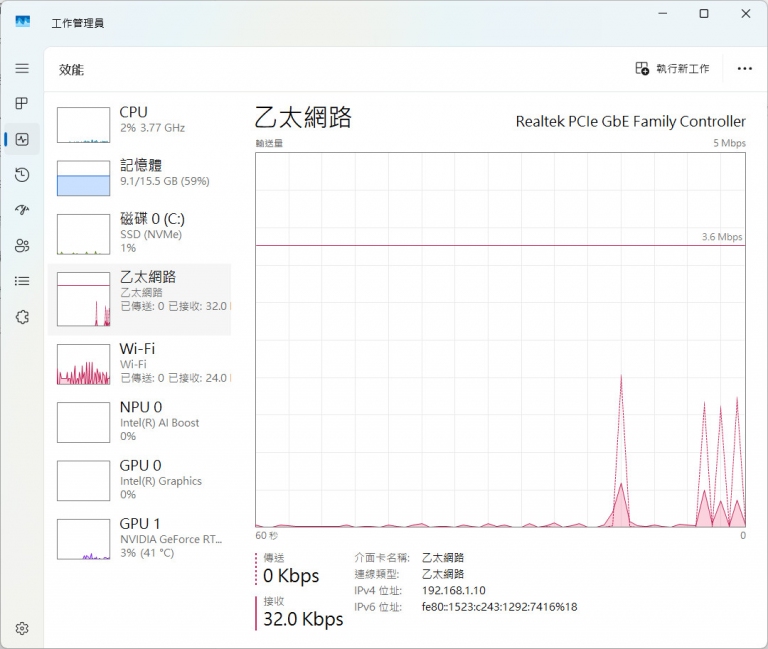The width and height of the screenshot is (768, 649).
Task: Select 磁碟 0 (C:) disk item
Action: [x=140, y=232]
